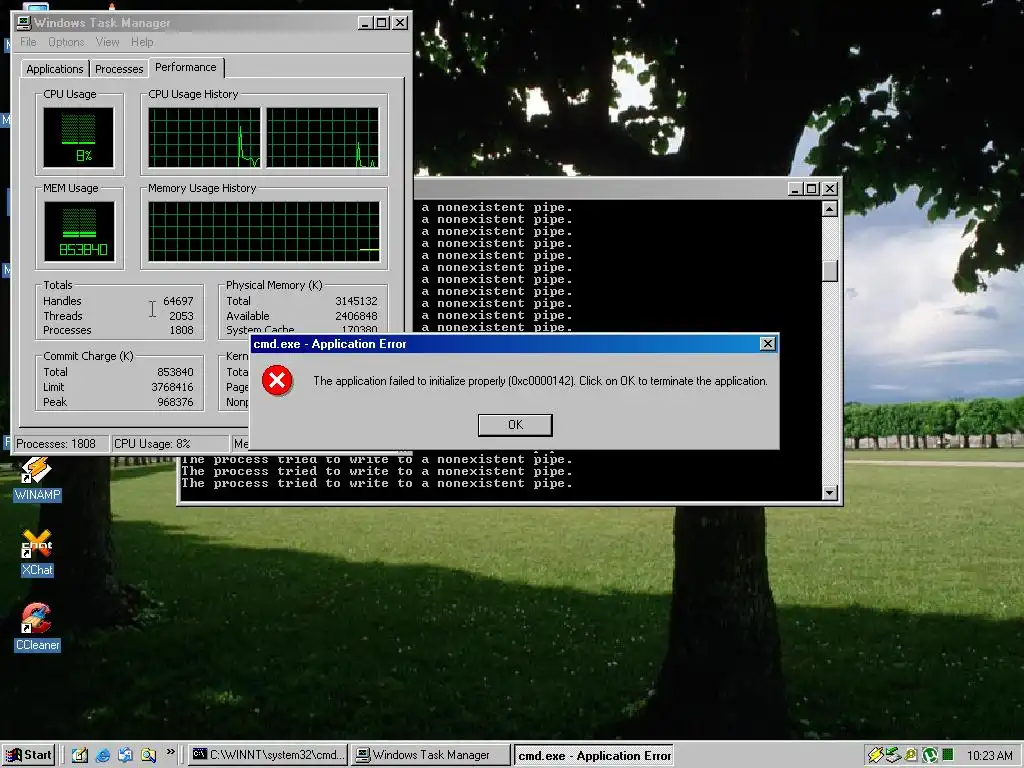Click the fourth quick launch icon (magnifier)
Screen dimensions: 1024x768
(148, 755)
